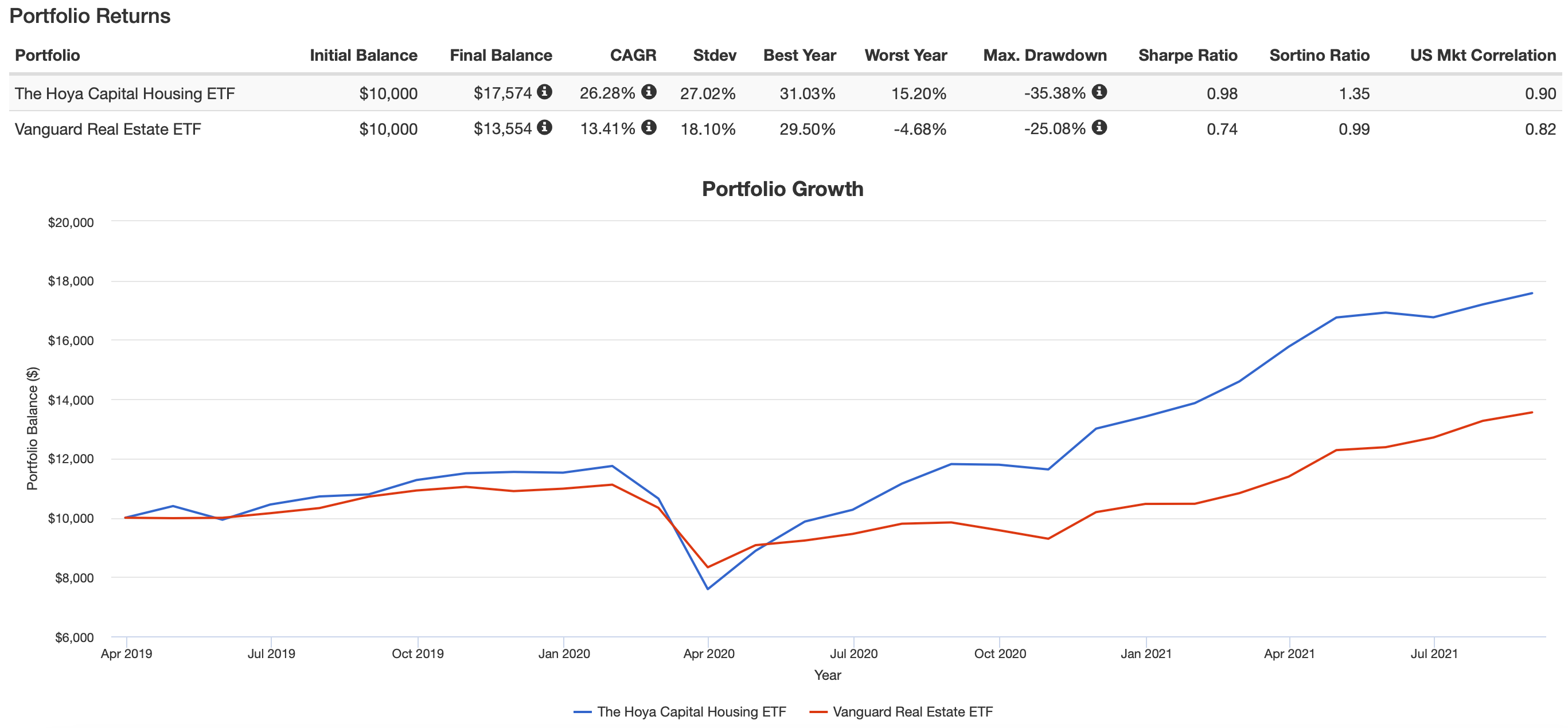Click the red line's final data point
Viewport: 1568px width, 728px height.
click(1532, 412)
